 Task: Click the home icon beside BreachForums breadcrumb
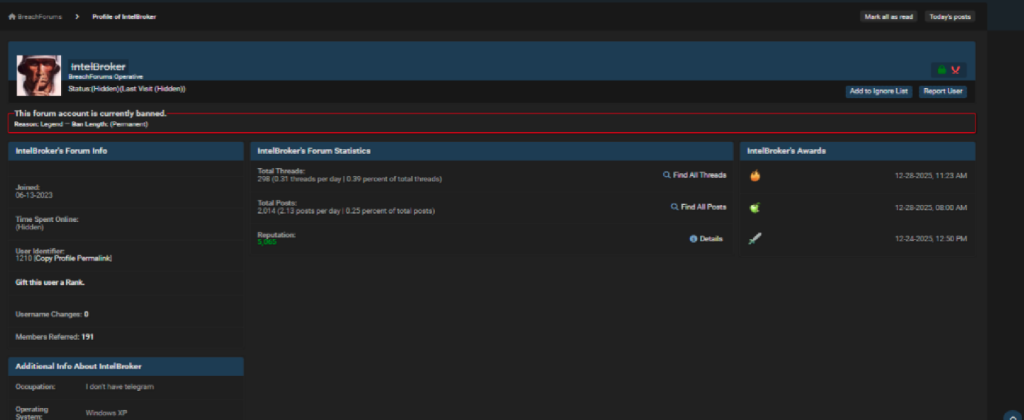click(x=12, y=17)
